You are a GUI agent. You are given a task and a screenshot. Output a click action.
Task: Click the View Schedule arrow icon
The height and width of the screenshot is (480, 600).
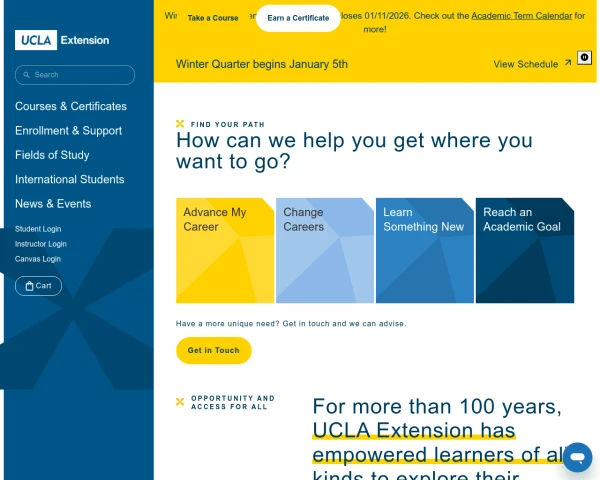[x=568, y=62]
